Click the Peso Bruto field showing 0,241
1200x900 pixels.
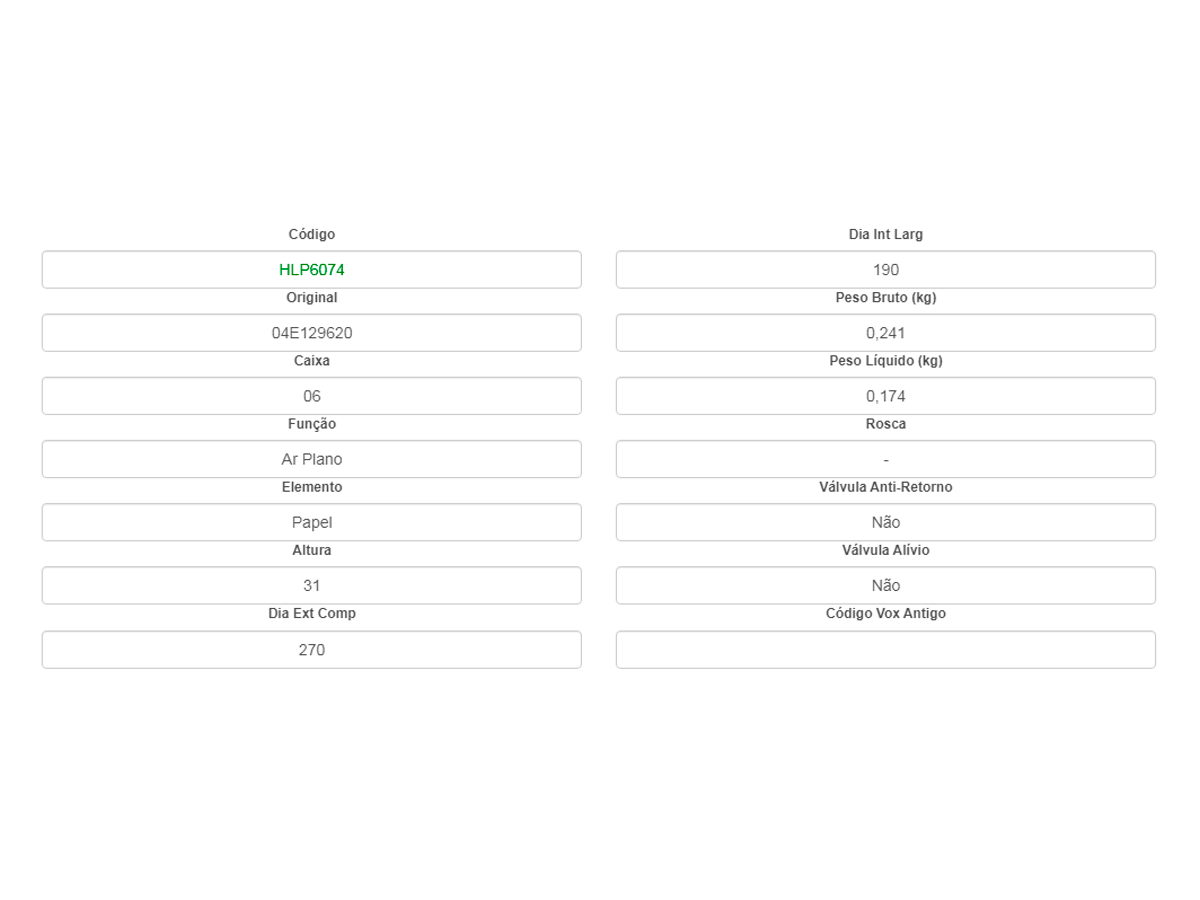click(x=885, y=333)
